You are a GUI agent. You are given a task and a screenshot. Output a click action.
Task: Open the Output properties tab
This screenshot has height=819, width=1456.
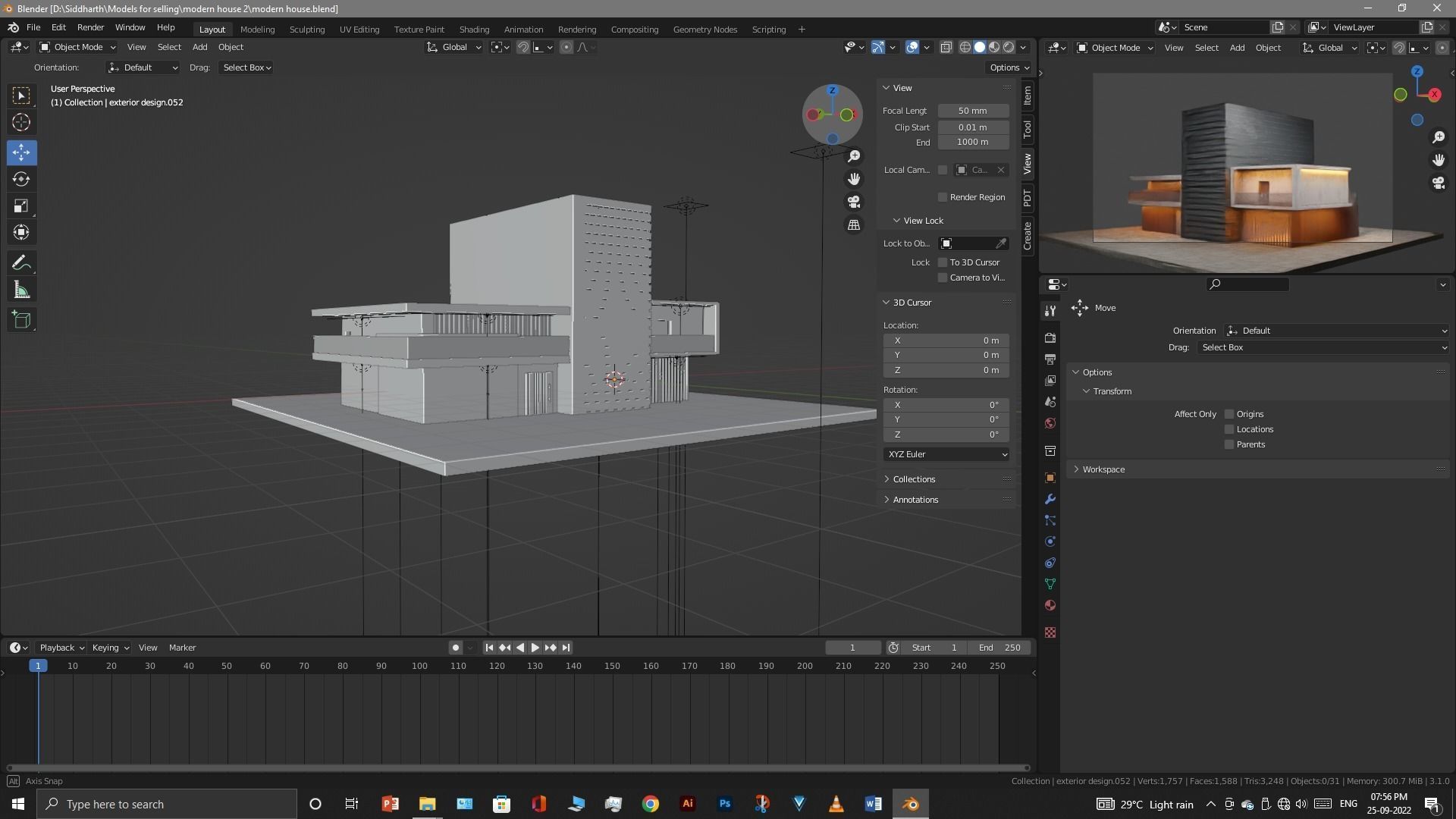pos(1050,359)
